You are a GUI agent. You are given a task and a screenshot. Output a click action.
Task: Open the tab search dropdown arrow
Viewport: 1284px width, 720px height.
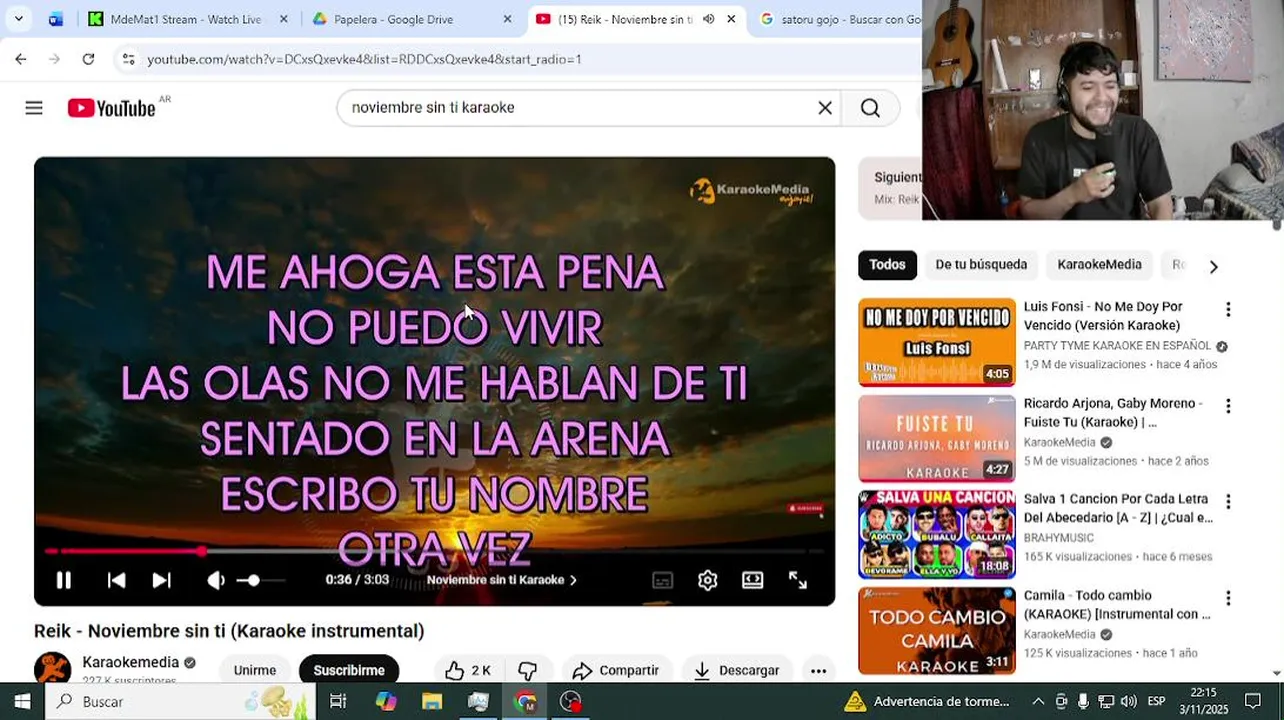click(18, 19)
